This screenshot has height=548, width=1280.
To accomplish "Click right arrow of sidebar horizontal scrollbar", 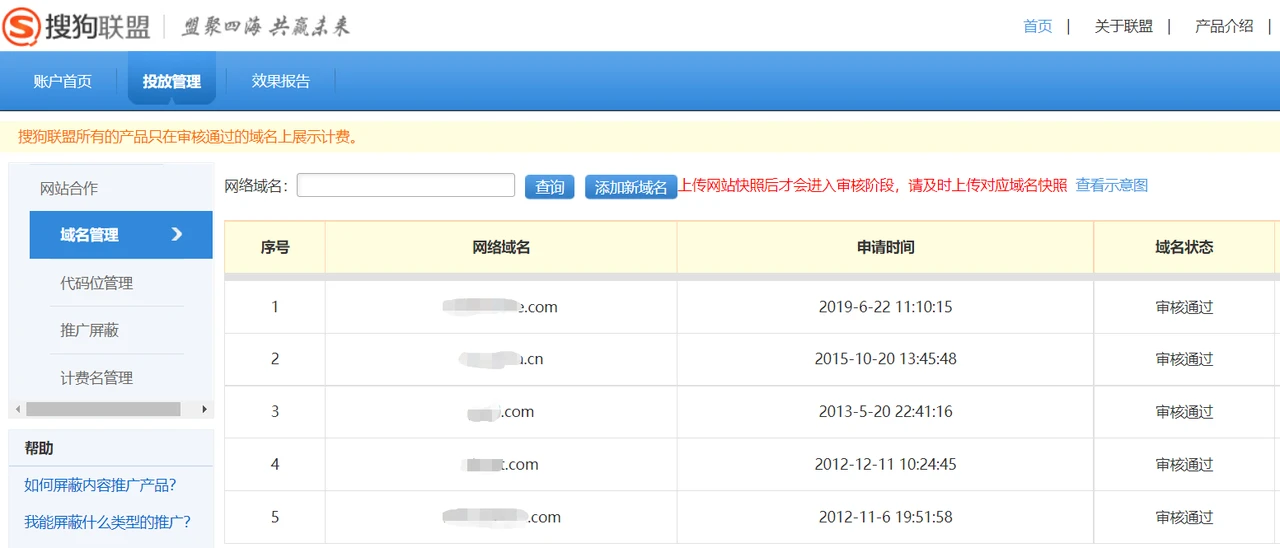I will tap(204, 409).
